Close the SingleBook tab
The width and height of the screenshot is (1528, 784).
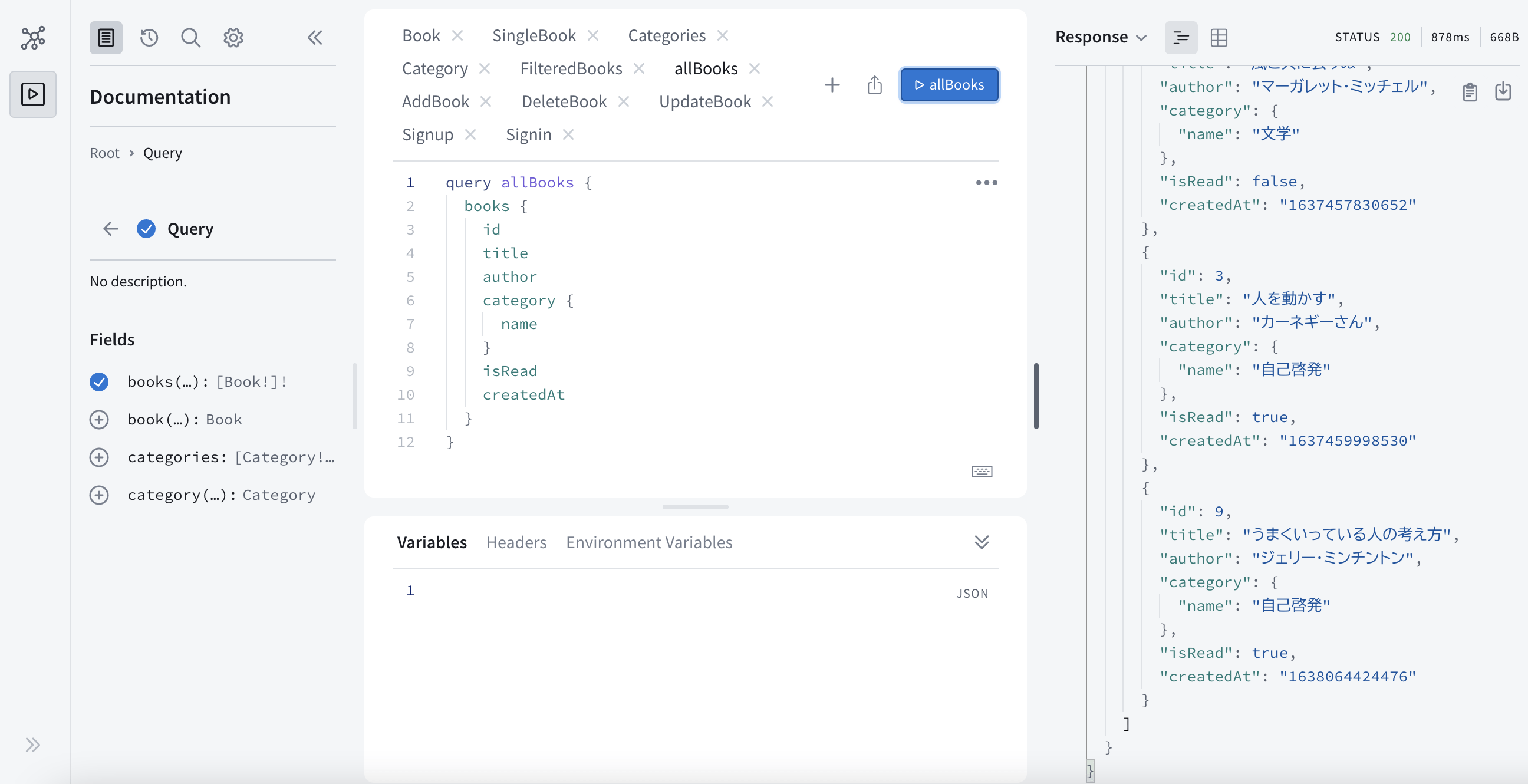(592, 35)
